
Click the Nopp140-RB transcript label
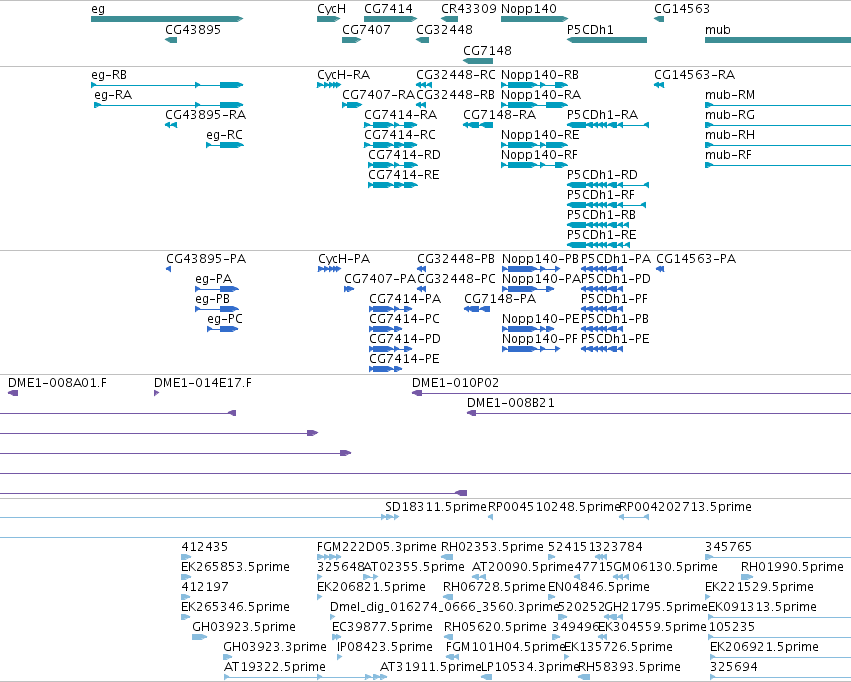pyautogui.click(x=540, y=75)
